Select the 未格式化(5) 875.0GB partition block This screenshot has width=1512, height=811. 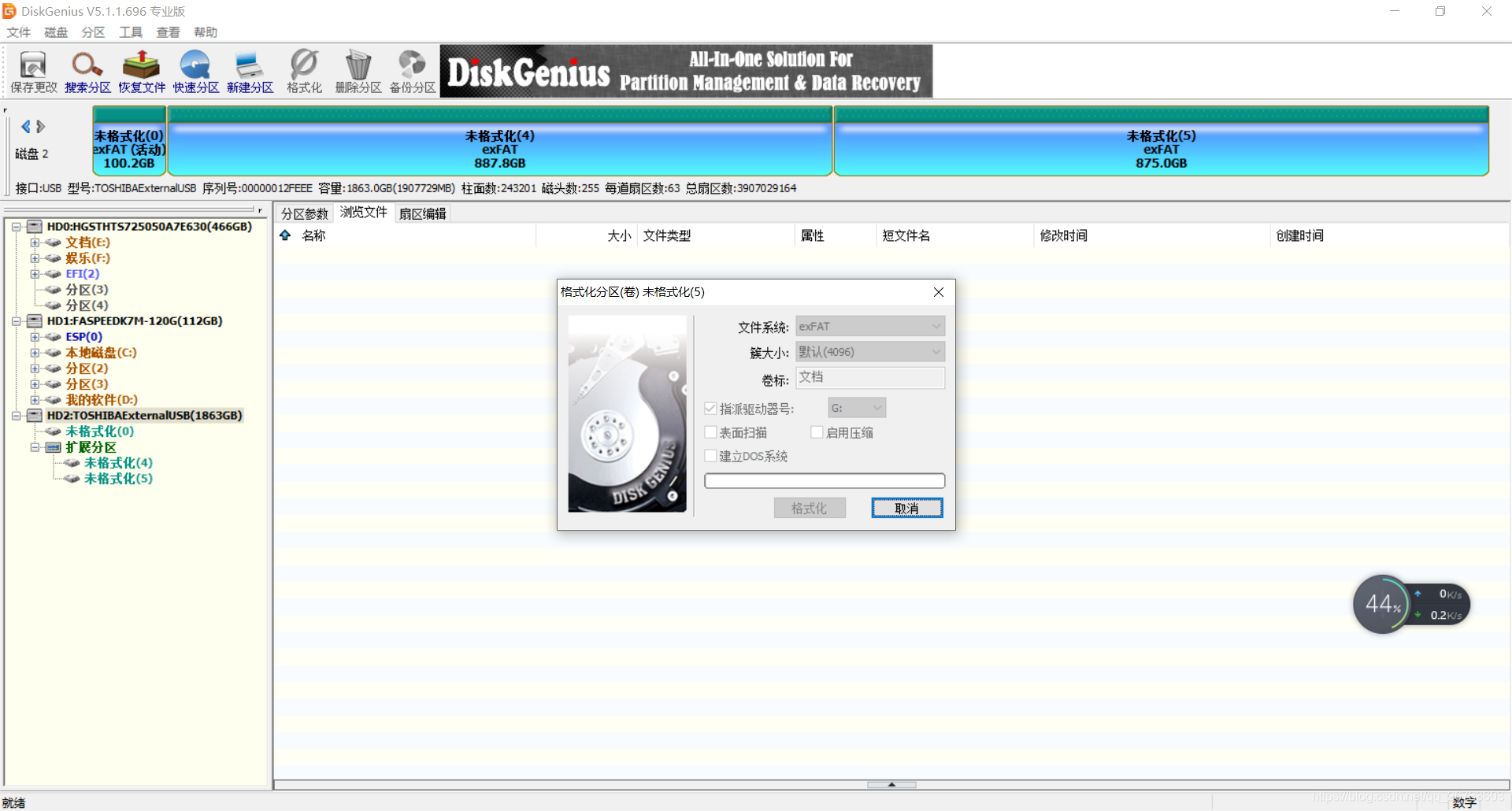(x=1162, y=142)
